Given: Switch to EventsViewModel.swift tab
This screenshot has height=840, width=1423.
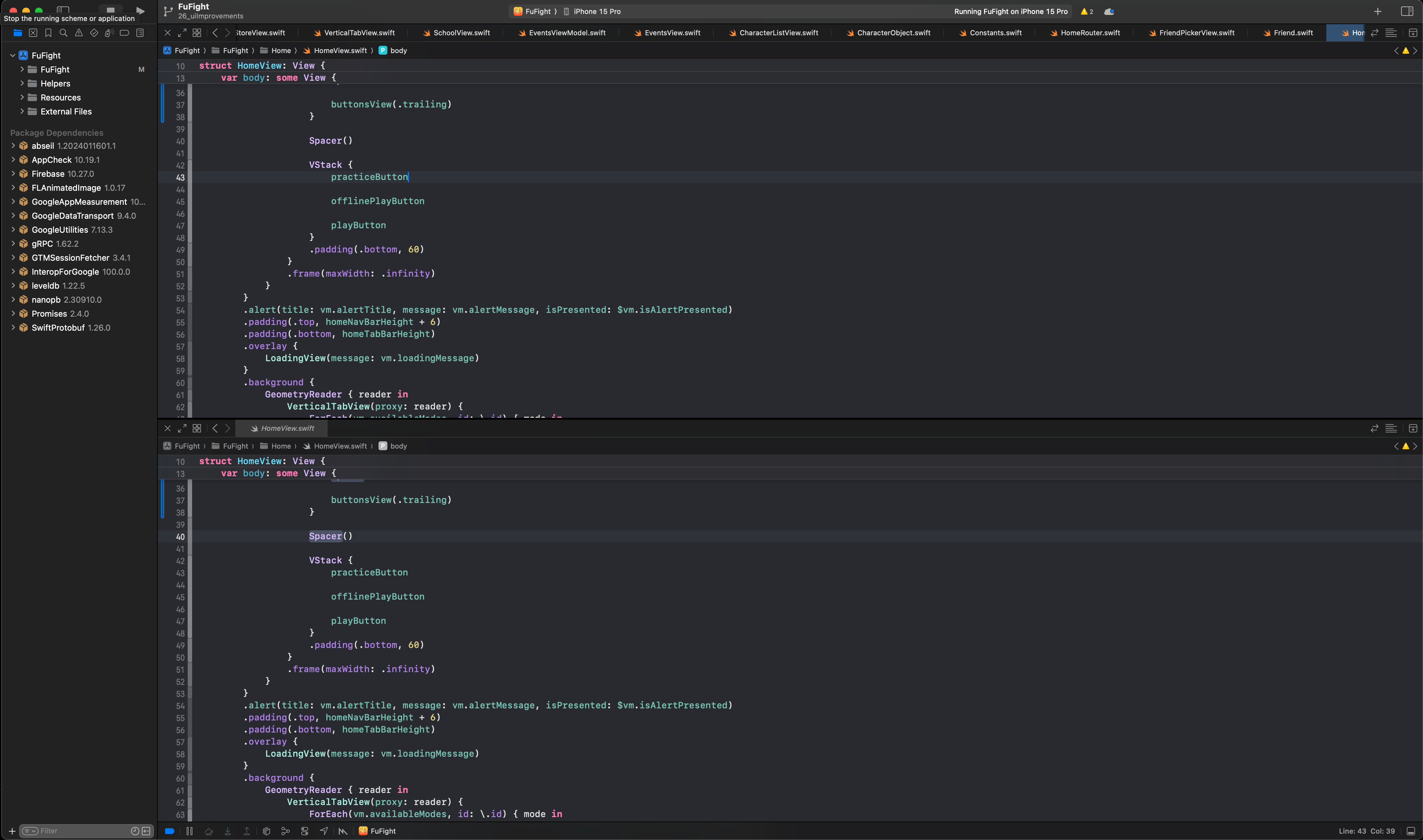Looking at the screenshot, I should pyautogui.click(x=562, y=33).
